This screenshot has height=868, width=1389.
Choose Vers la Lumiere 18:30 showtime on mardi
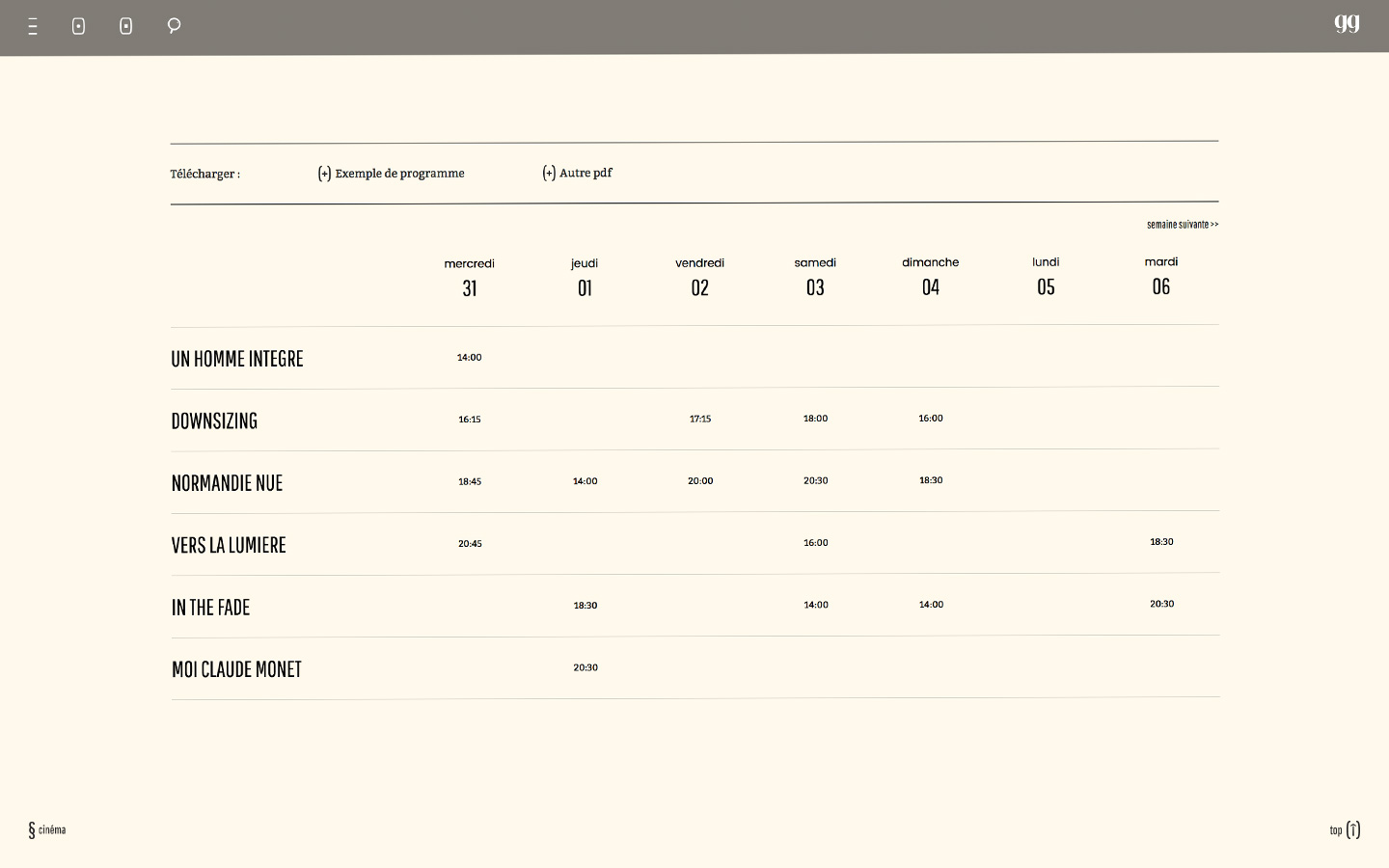coord(1161,542)
